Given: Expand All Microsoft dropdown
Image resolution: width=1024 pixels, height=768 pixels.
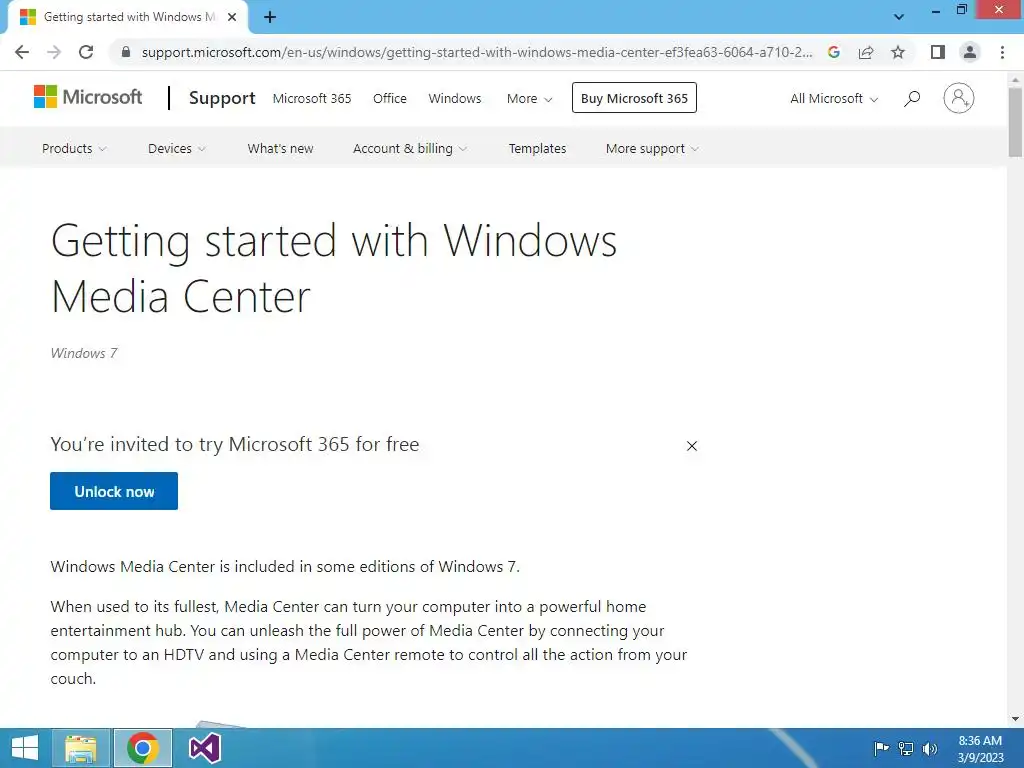Looking at the screenshot, I should pyautogui.click(x=834, y=99).
